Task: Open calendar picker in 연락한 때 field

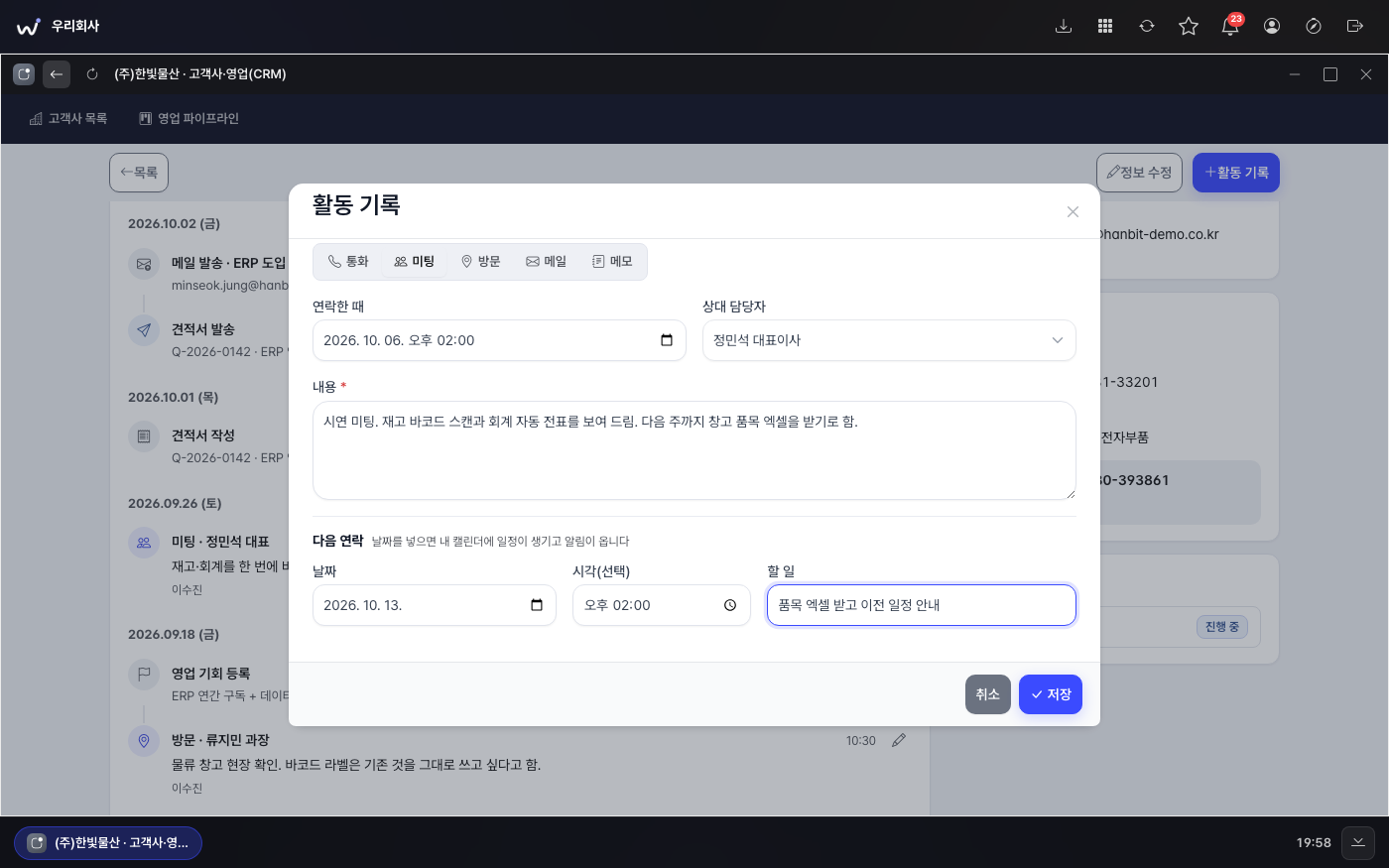Action: 667,340
